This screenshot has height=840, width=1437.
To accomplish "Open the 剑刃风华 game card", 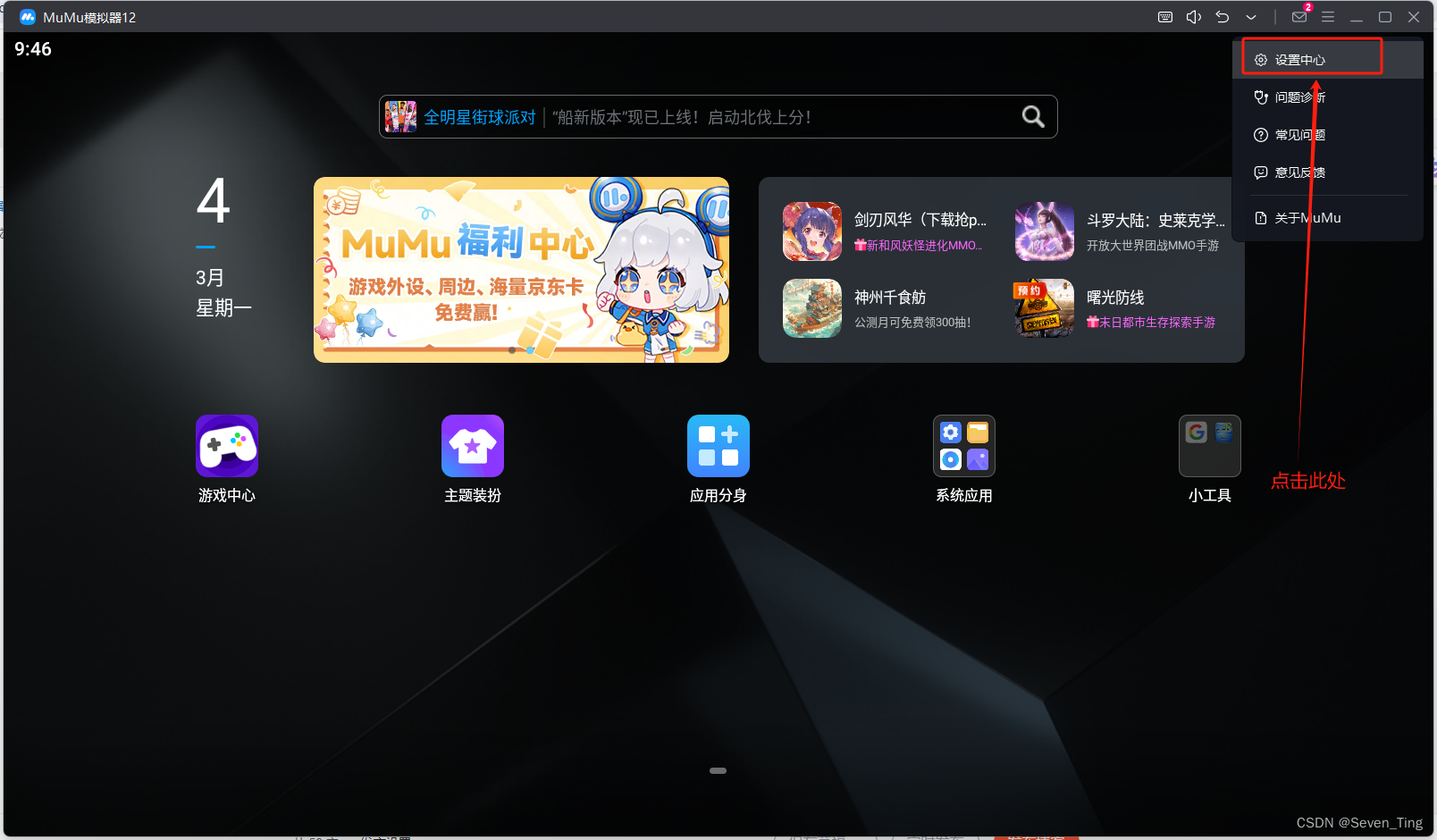I will 880,231.
